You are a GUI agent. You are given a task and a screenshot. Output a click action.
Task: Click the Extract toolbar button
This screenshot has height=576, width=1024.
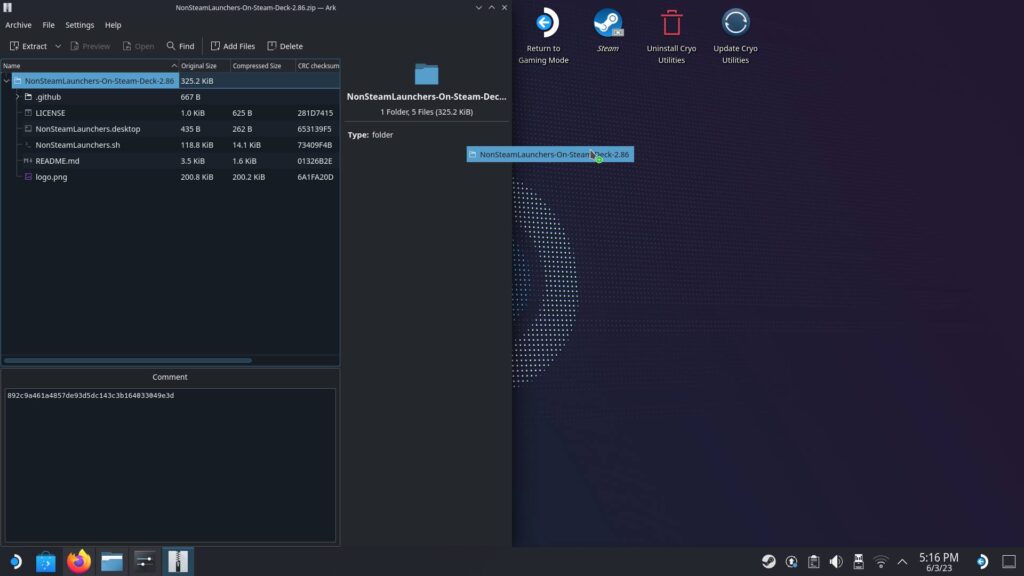coord(28,46)
